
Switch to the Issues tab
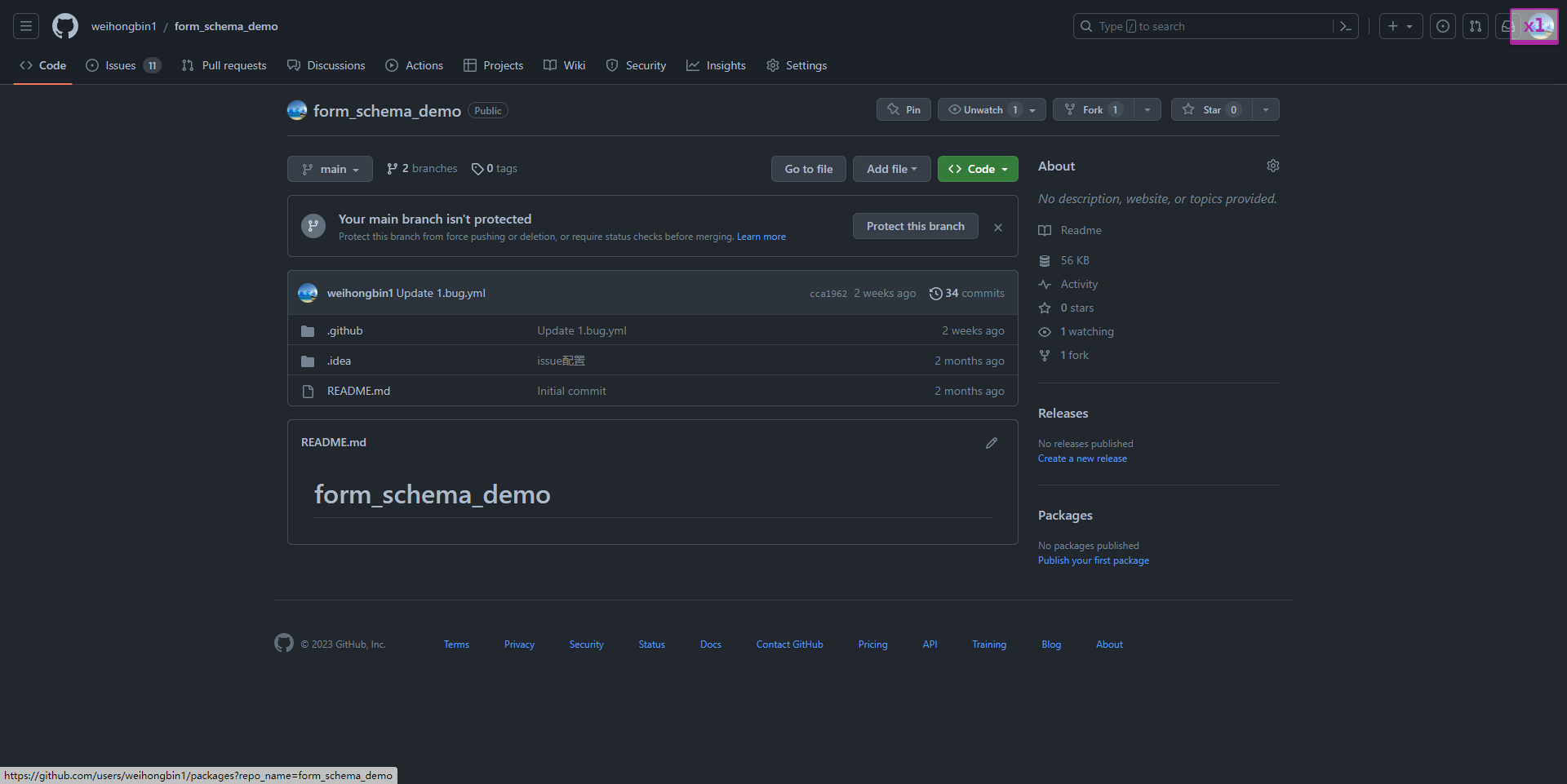click(x=119, y=65)
